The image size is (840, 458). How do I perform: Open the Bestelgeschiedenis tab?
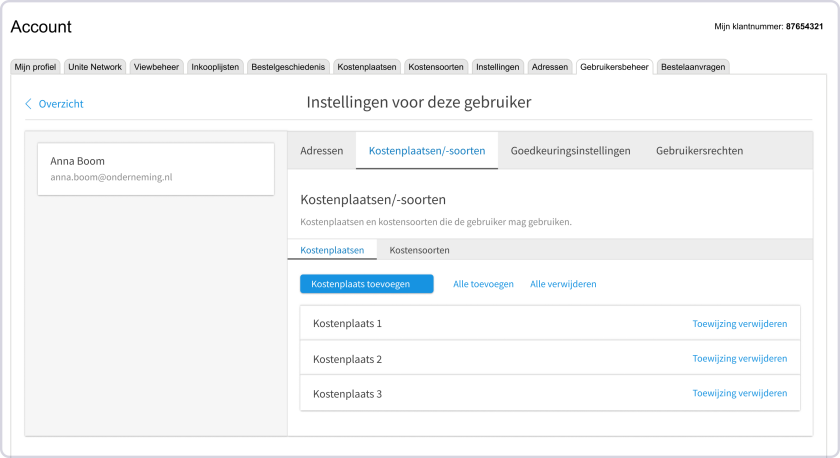pyautogui.click(x=288, y=67)
